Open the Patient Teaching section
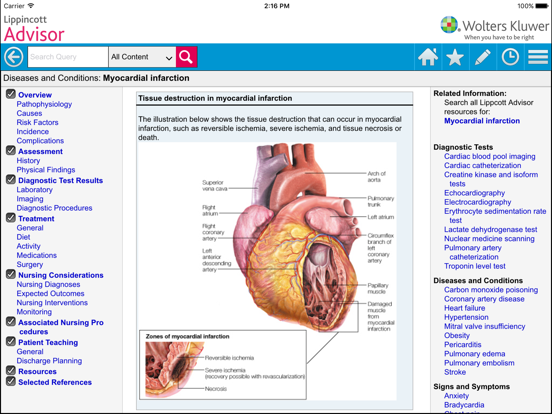 click(48, 343)
